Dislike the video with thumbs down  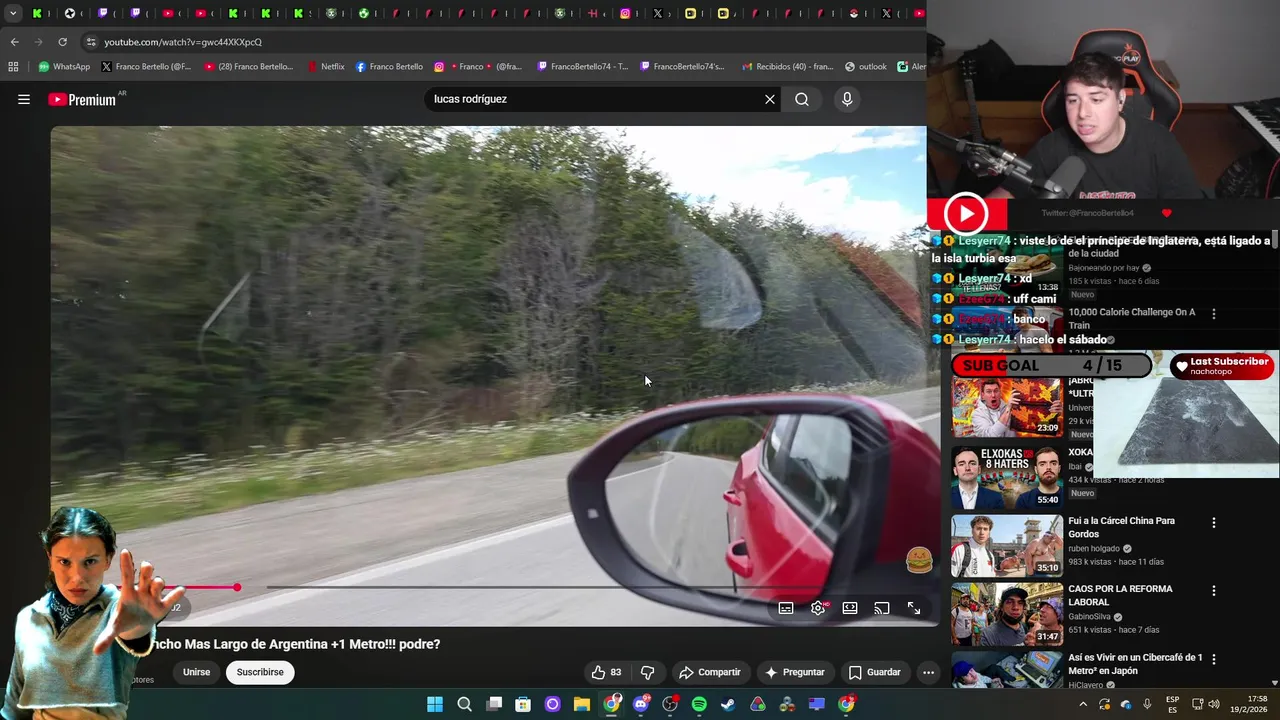647,672
